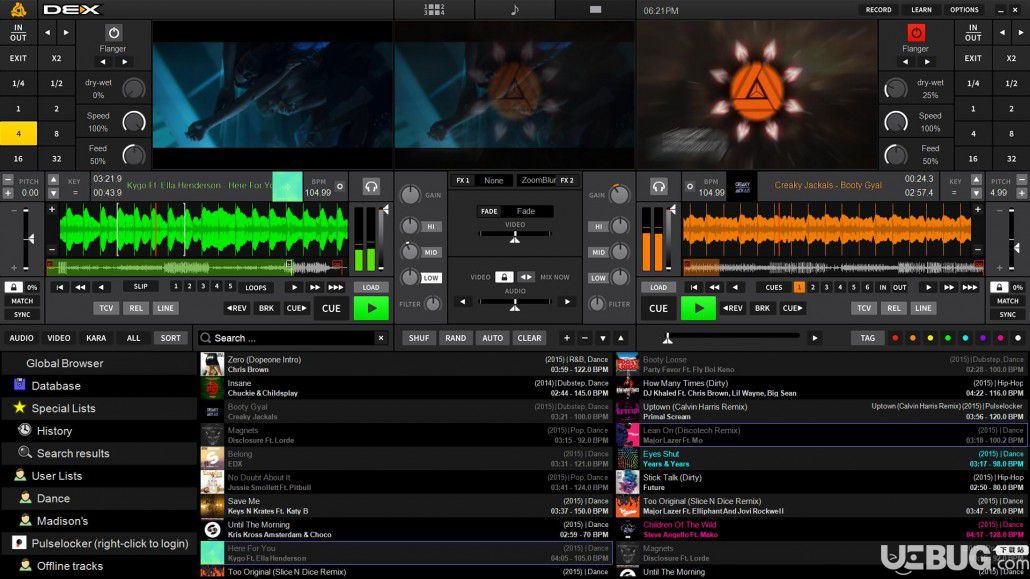Adjust the video crossfader slider
Image resolution: width=1030 pixels, height=579 pixels.
pos(514,237)
